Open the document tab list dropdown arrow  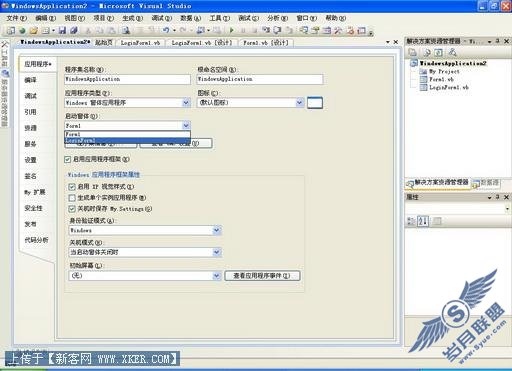pos(388,42)
